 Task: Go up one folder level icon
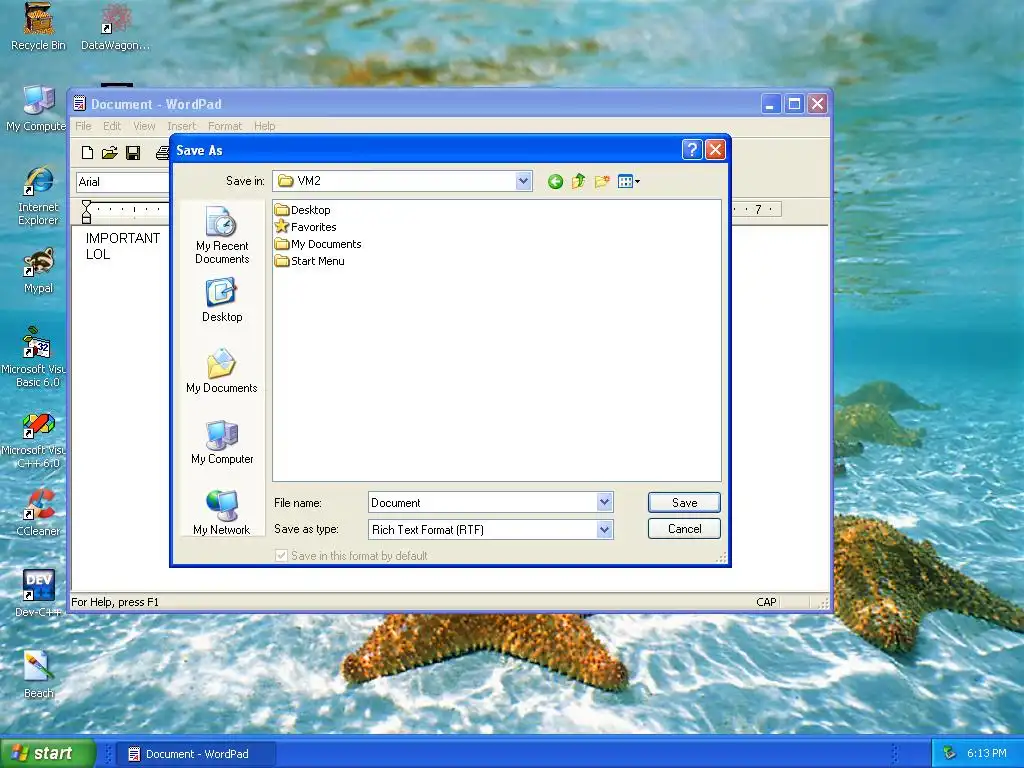click(579, 182)
